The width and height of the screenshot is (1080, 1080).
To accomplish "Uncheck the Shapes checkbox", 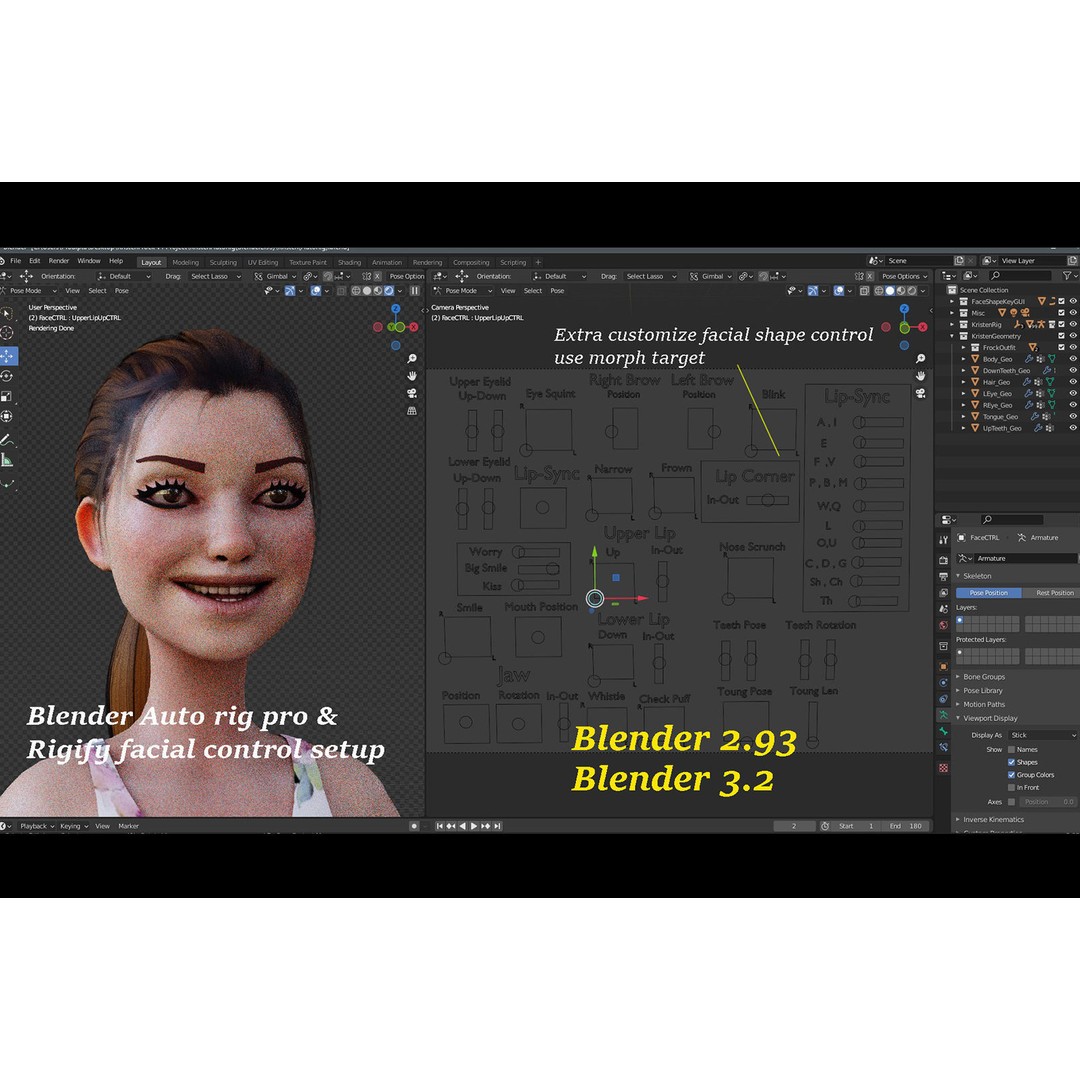I will tap(1011, 762).
